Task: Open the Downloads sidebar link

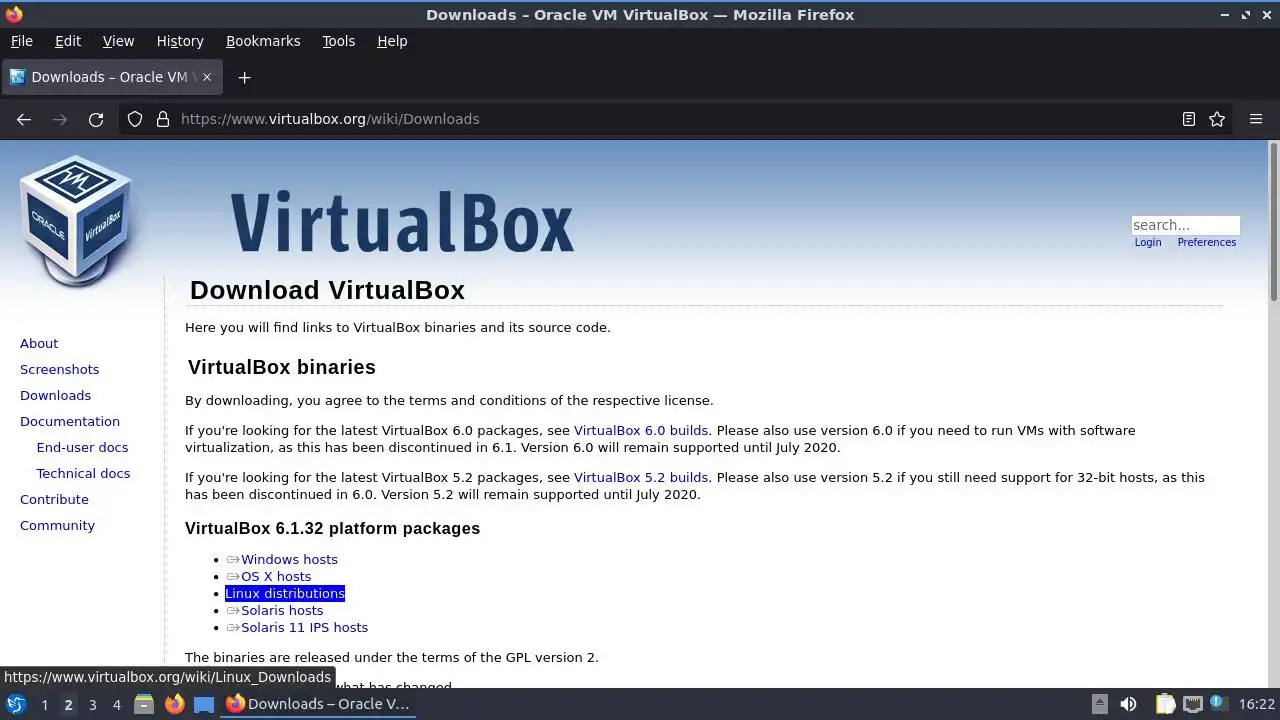Action: tap(55, 395)
